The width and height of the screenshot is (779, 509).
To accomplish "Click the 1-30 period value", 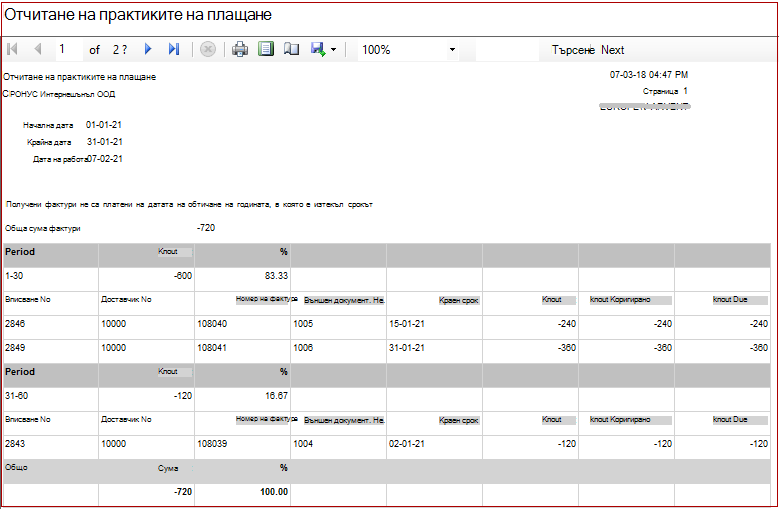I will point(14,276).
